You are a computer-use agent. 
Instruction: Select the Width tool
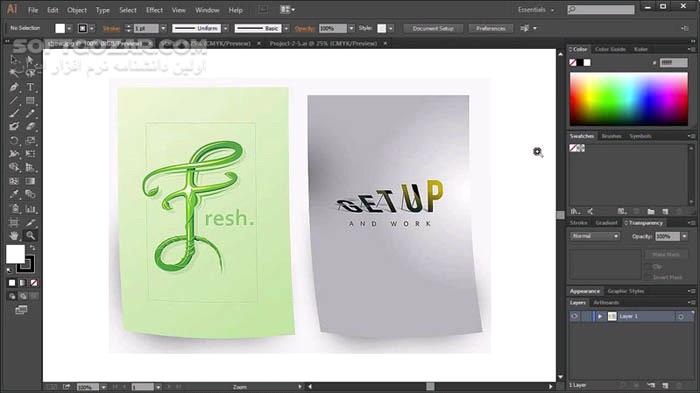[14, 154]
